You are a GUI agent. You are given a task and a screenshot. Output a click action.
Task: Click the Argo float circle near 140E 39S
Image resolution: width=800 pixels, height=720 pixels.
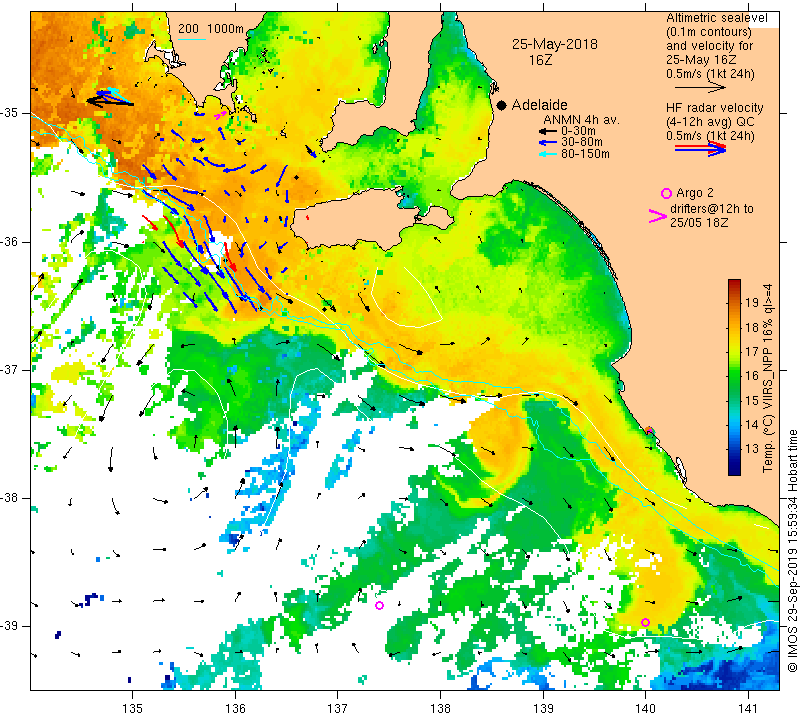645,623
